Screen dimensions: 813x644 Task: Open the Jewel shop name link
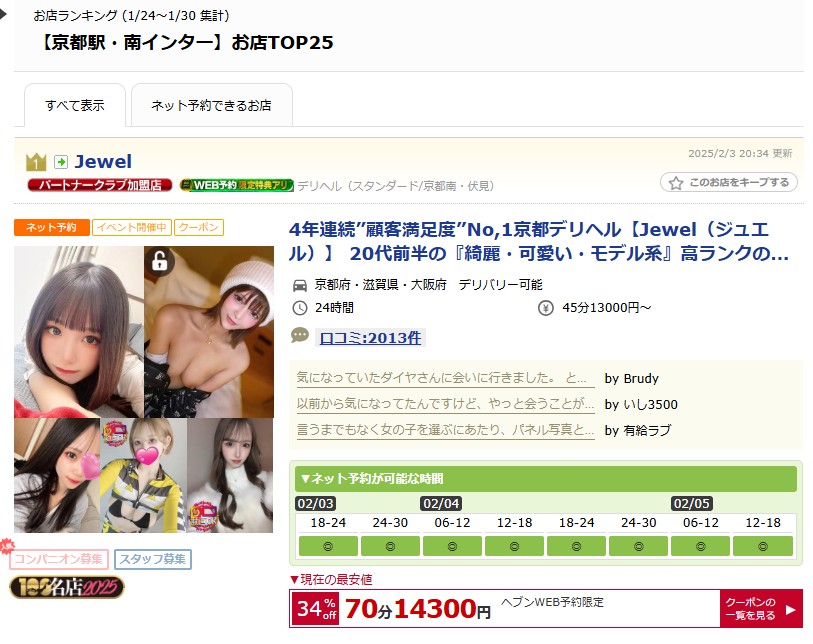[103, 161]
